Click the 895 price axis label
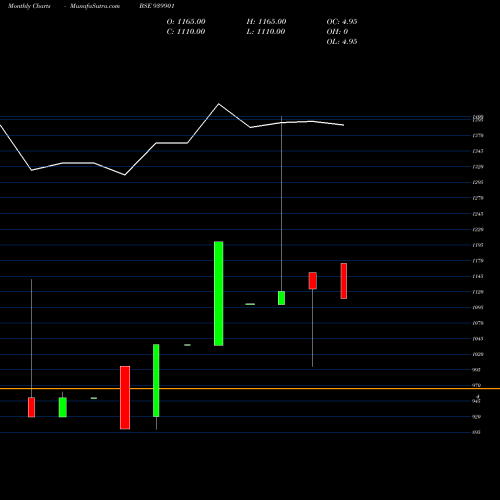500x500 pixels. pyautogui.click(x=477, y=432)
